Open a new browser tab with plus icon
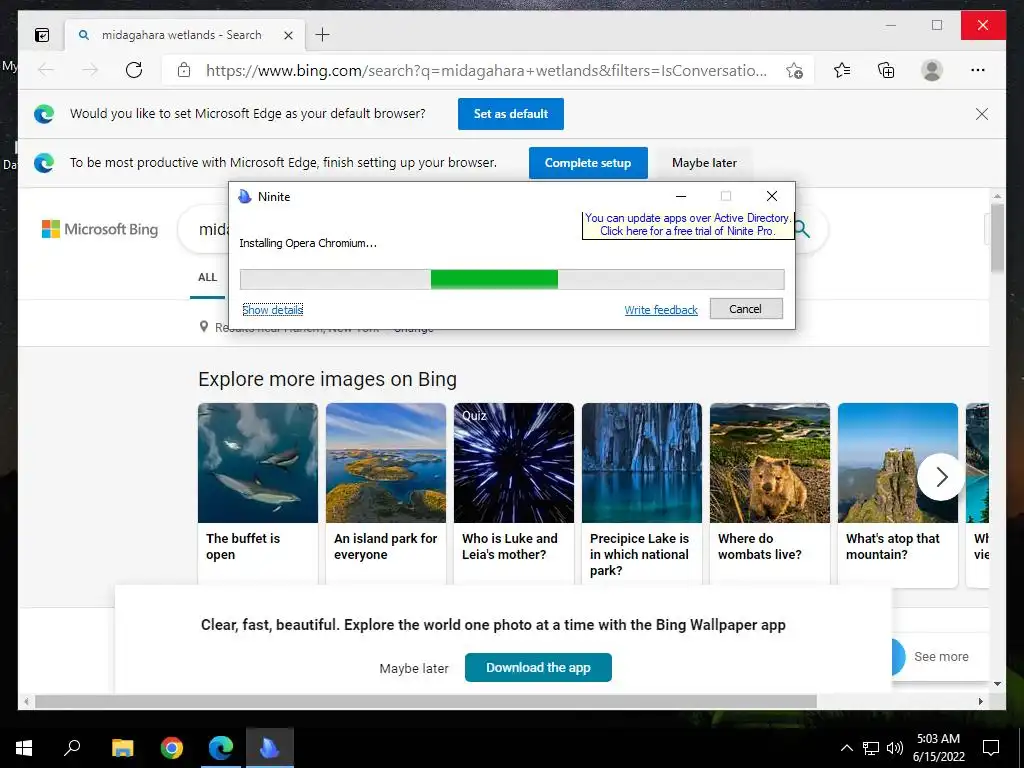 [x=322, y=35]
